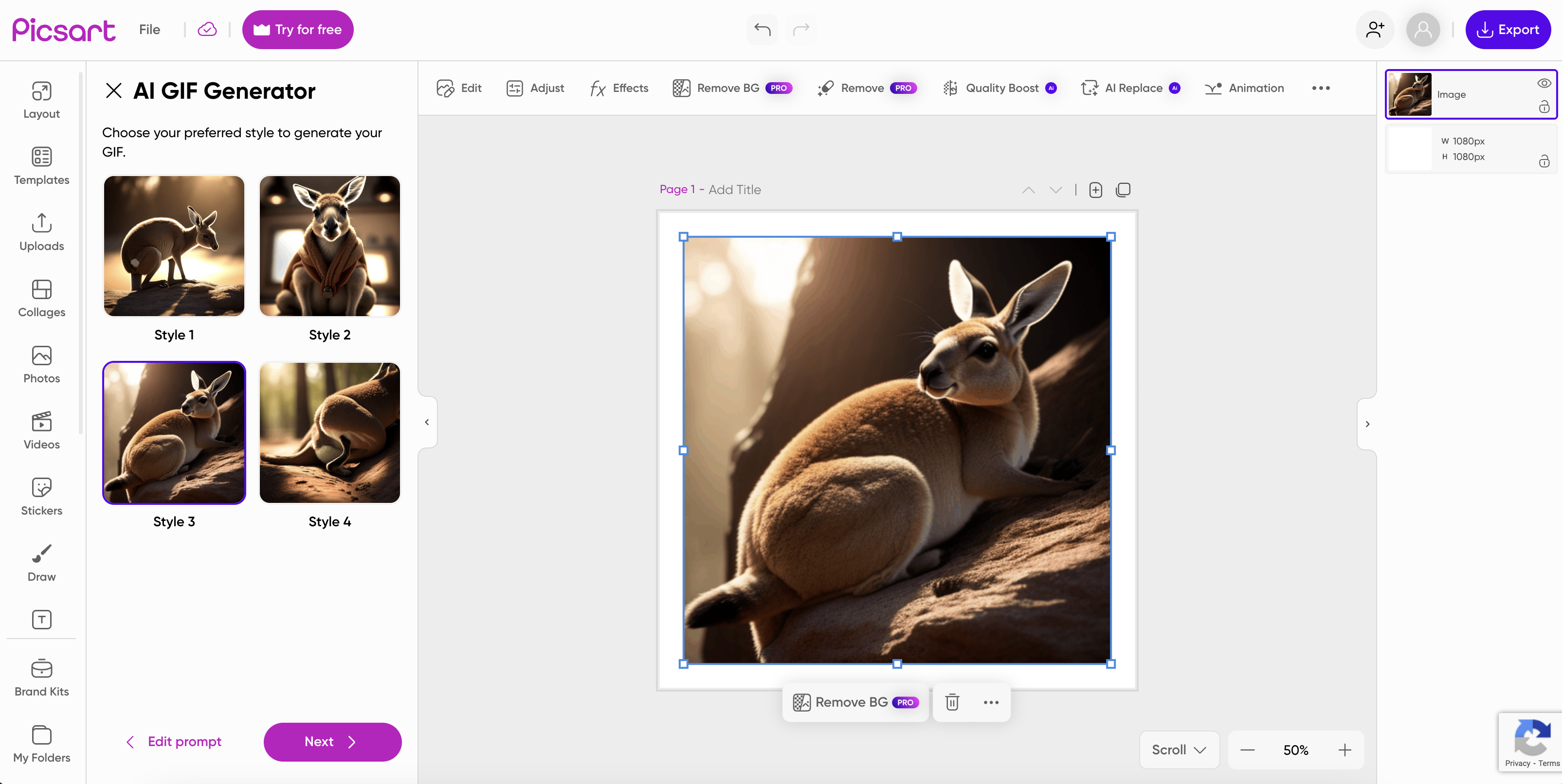Lock the Image layer

click(1544, 107)
